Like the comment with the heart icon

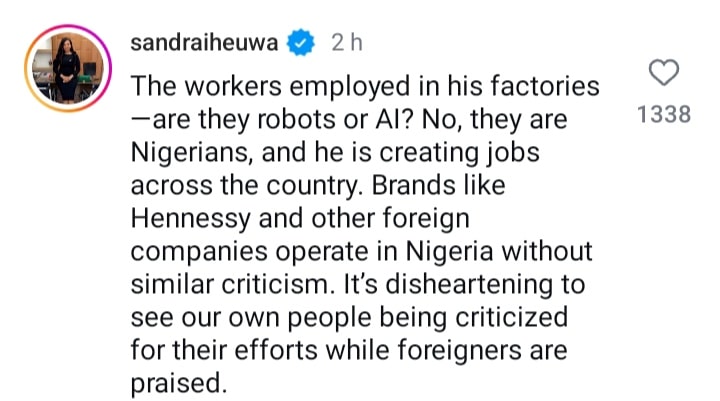tap(664, 73)
